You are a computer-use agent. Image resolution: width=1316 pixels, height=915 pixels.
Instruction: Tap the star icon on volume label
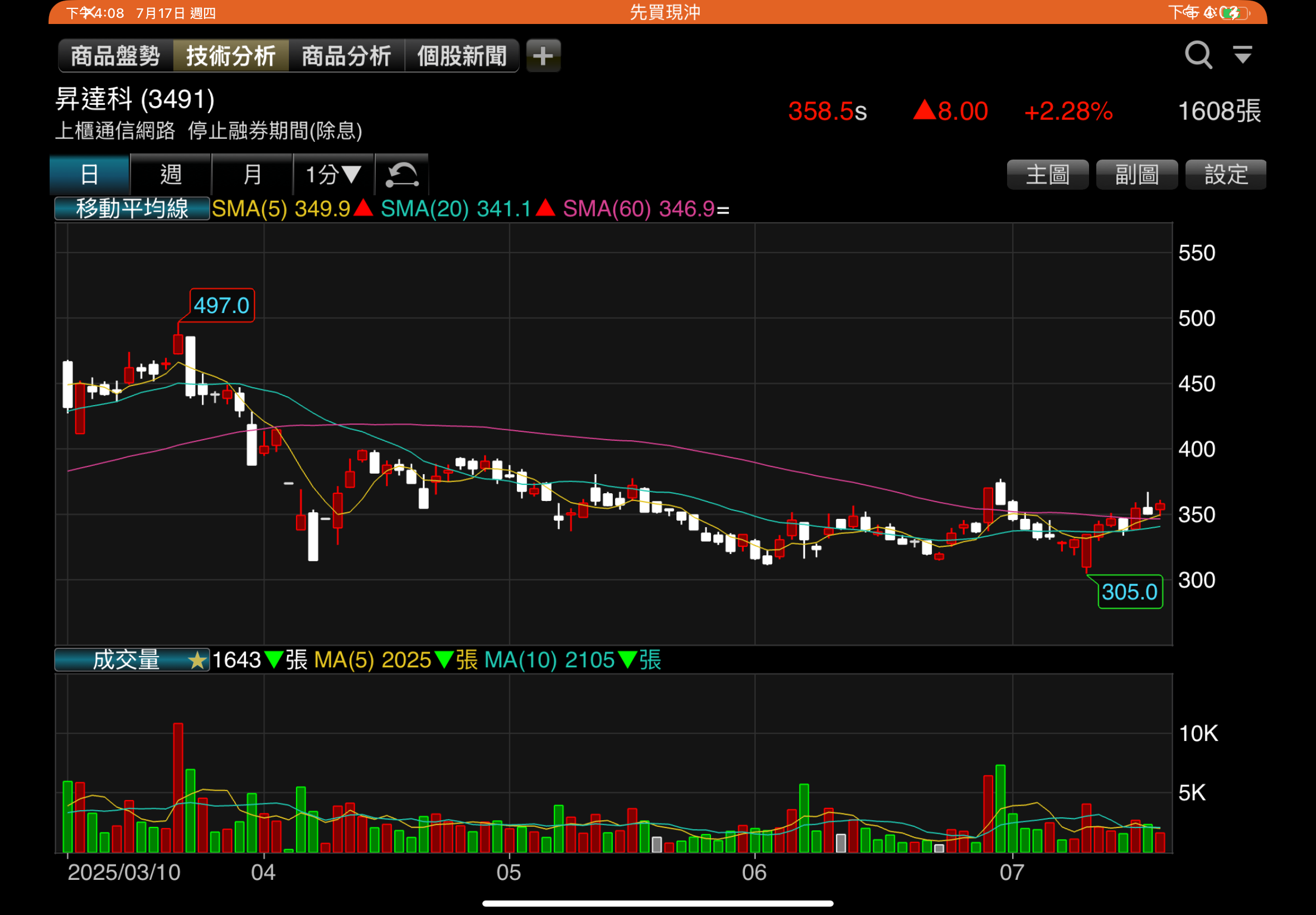197,661
